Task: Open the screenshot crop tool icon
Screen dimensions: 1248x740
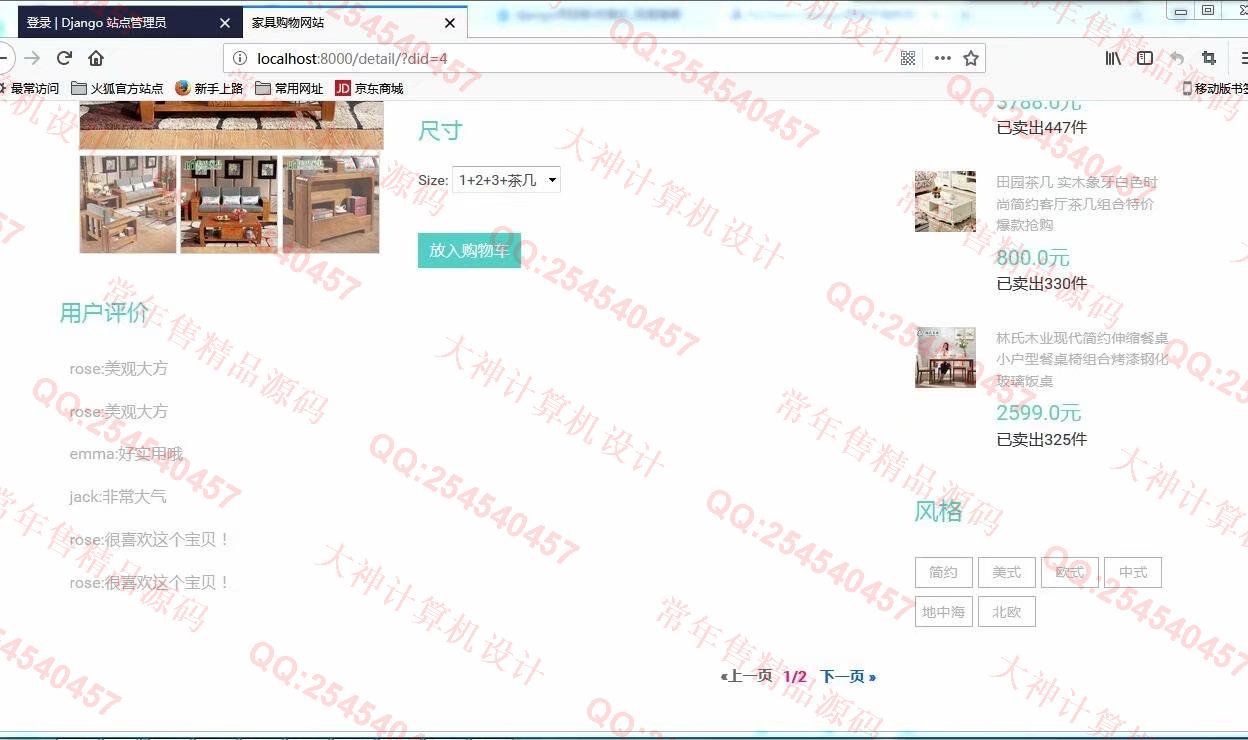Action: pos(1209,58)
